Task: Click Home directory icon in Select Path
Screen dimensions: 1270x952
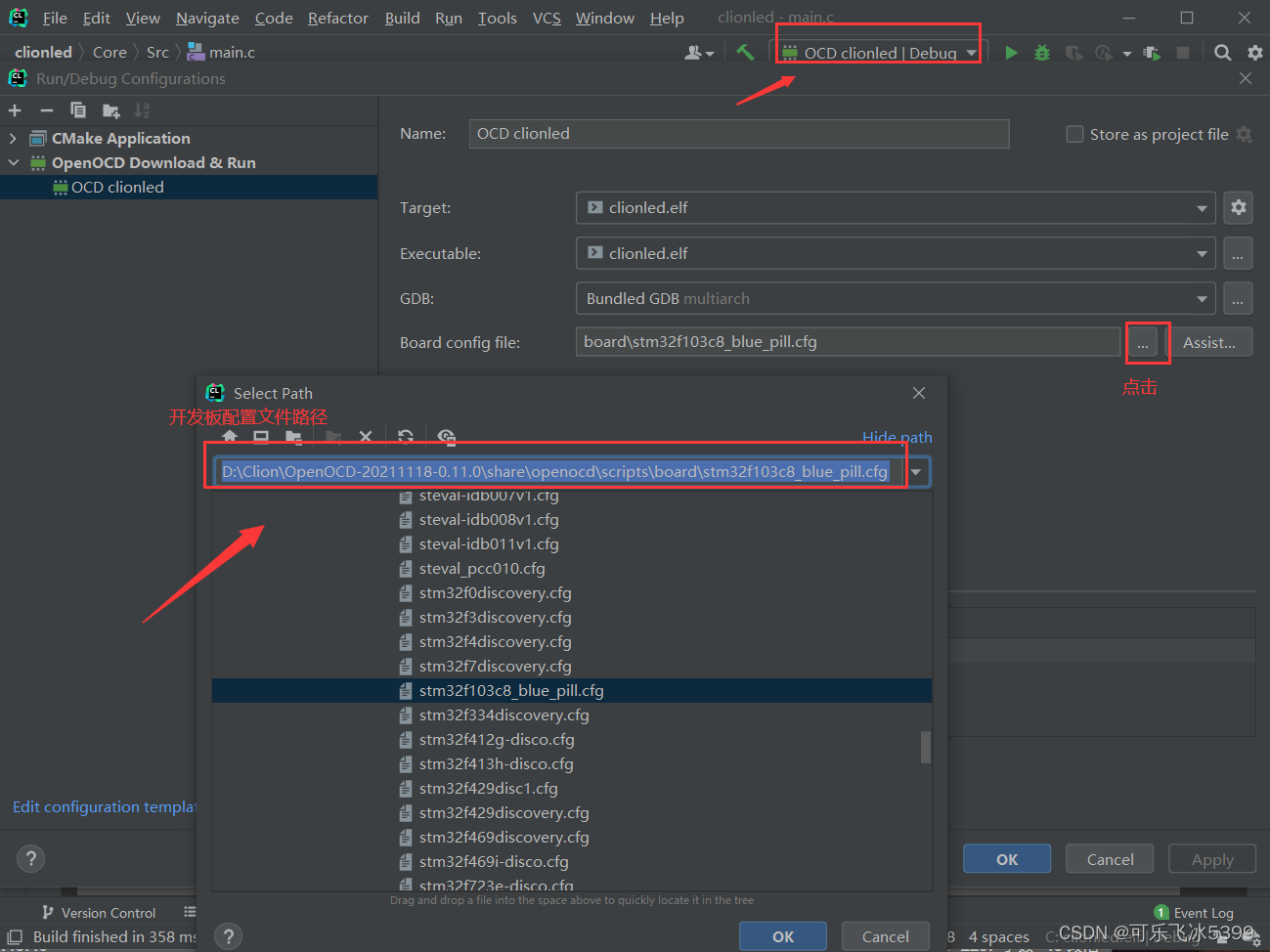Action: (230, 437)
